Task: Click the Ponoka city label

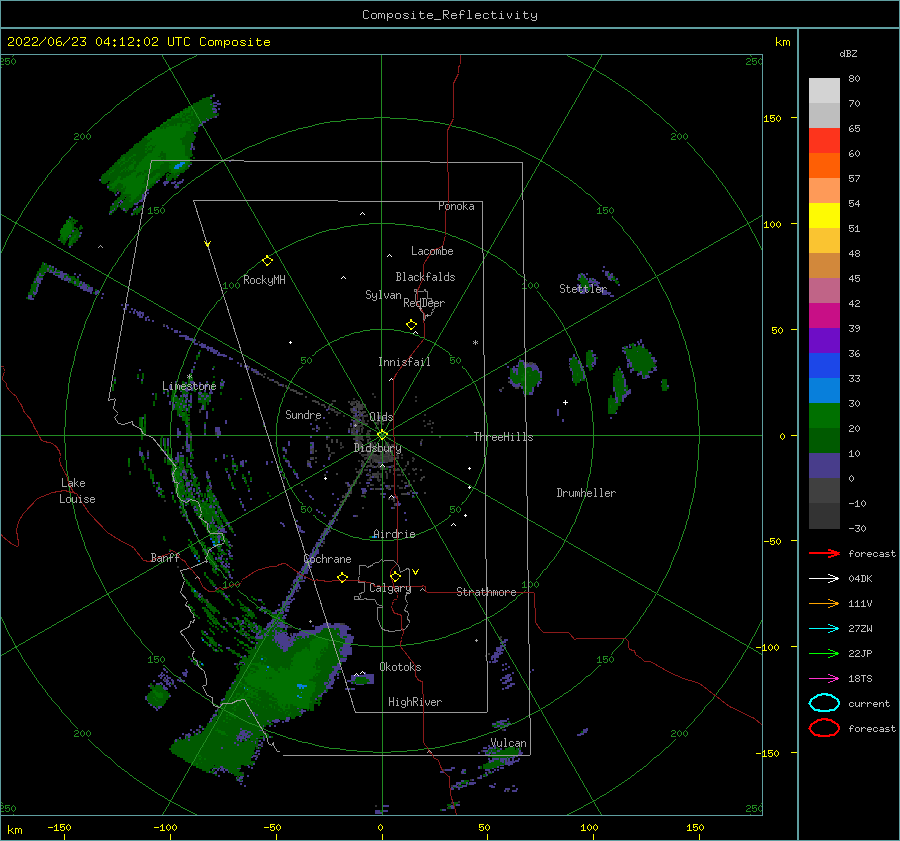Action: click(456, 206)
